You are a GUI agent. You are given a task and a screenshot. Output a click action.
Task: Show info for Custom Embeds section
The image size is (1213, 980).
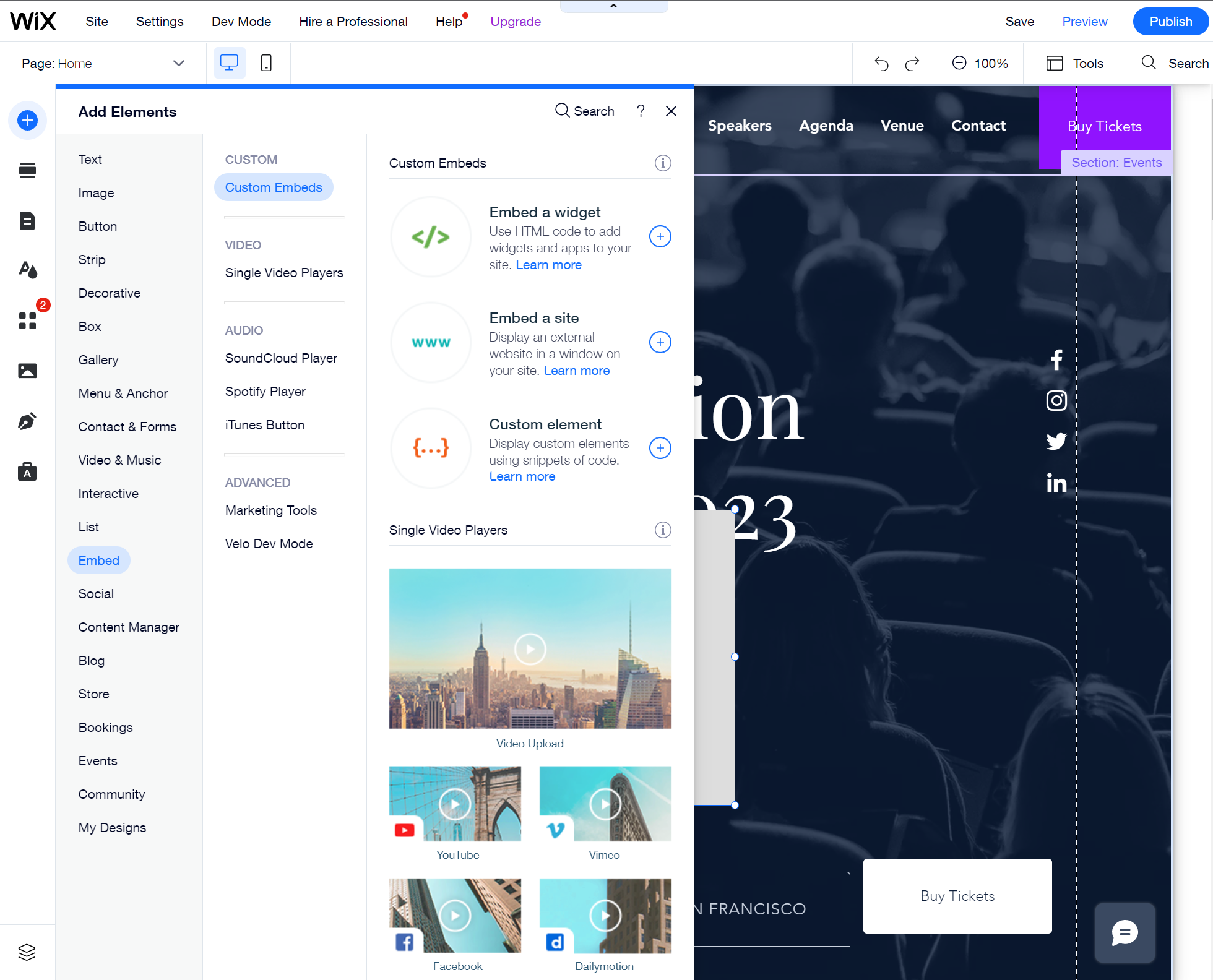point(663,163)
